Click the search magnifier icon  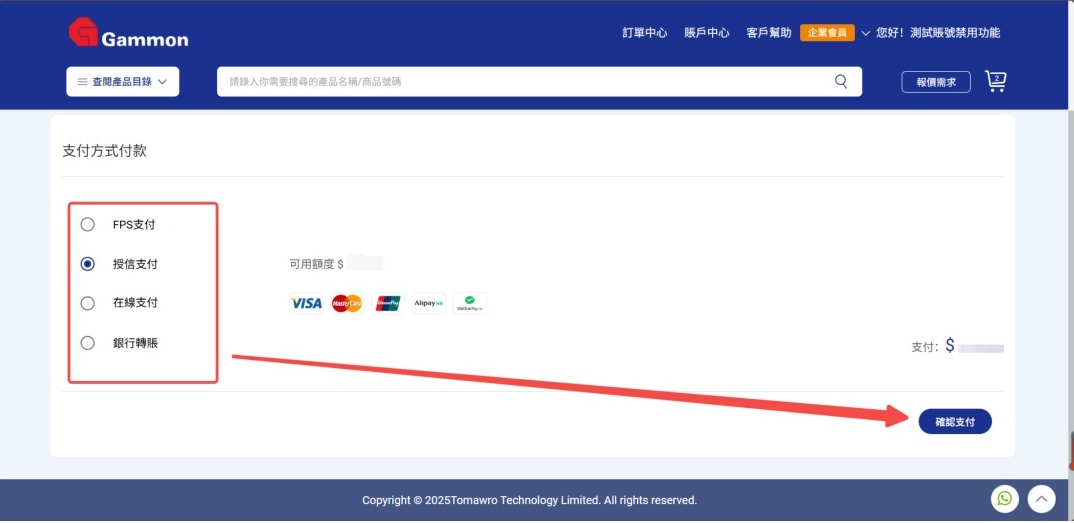[x=841, y=81]
